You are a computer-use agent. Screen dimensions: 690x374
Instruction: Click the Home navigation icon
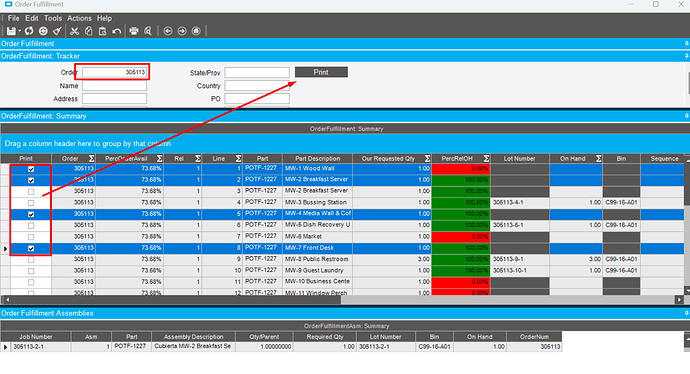point(196,31)
